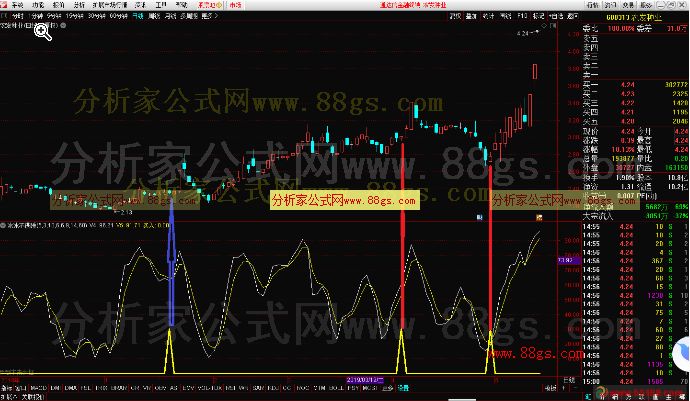Image resolution: width=690 pixels, height=401 pixels.
Task: Switch to the 5分钟 period tab
Action: click(55, 16)
